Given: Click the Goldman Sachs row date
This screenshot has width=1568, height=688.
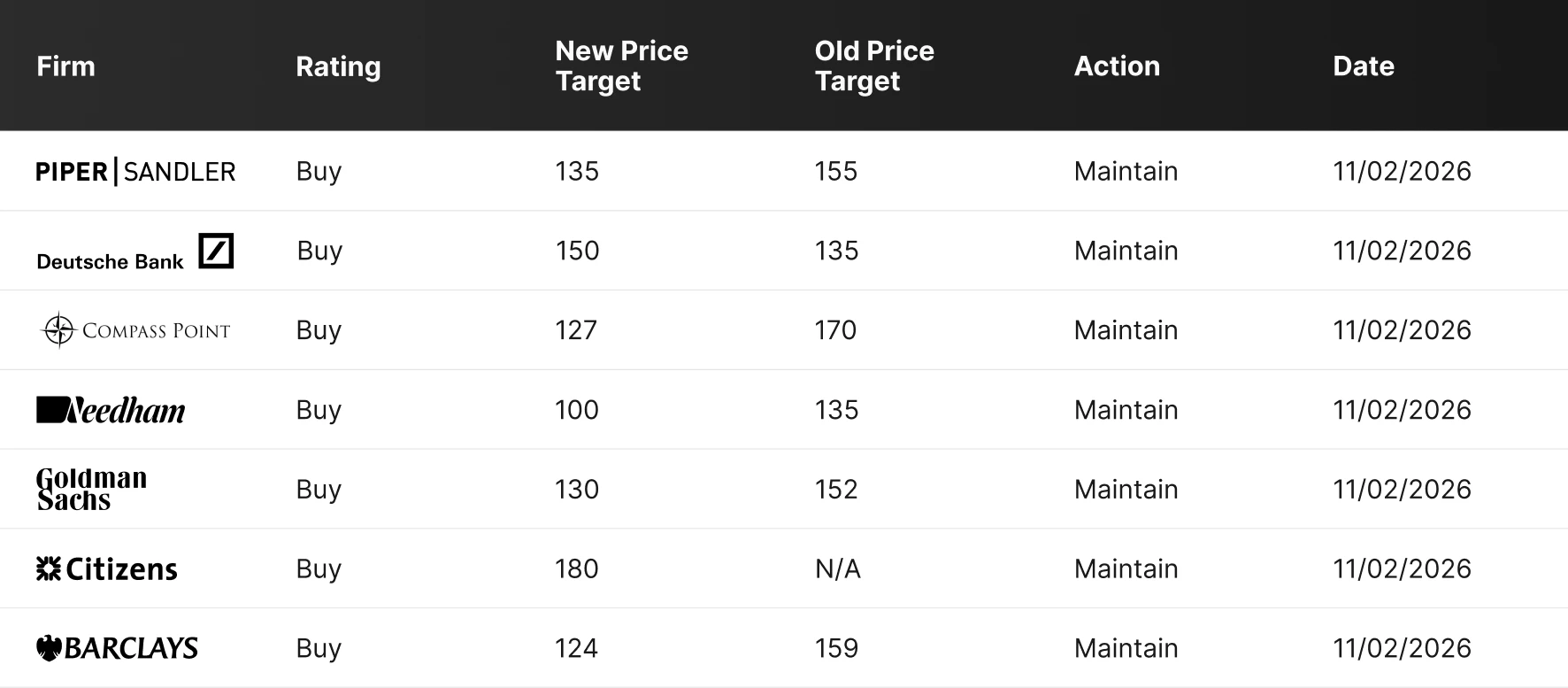Looking at the screenshot, I should click(1402, 489).
